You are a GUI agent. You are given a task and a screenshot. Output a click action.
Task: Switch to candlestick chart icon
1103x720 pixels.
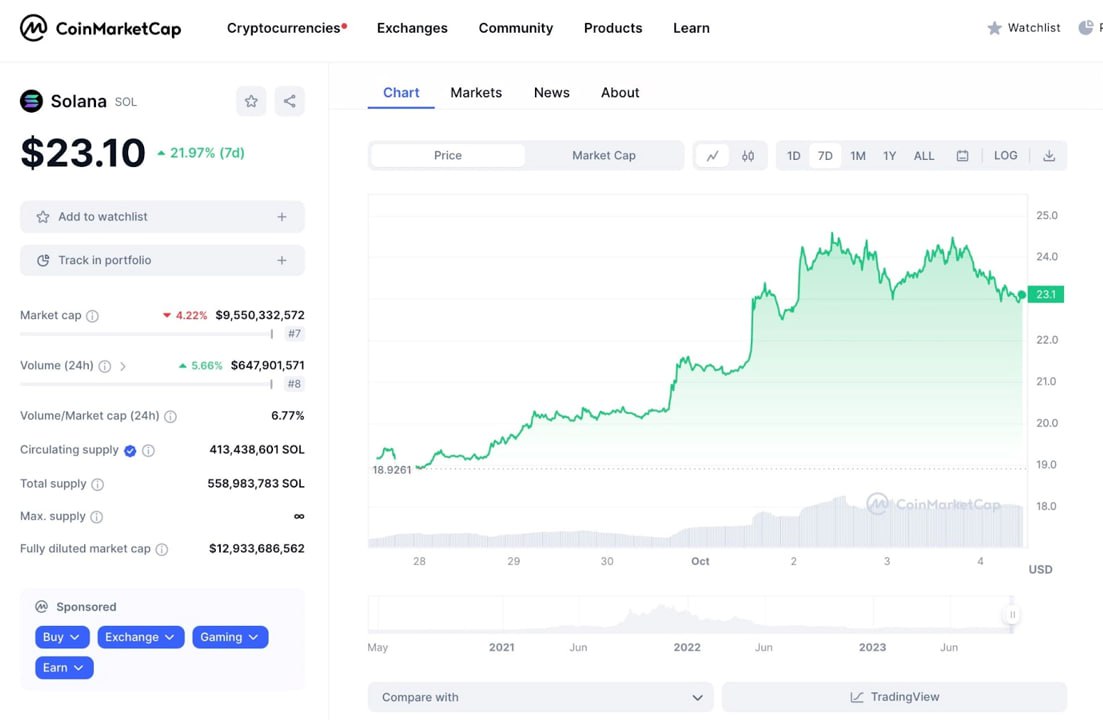pos(748,156)
